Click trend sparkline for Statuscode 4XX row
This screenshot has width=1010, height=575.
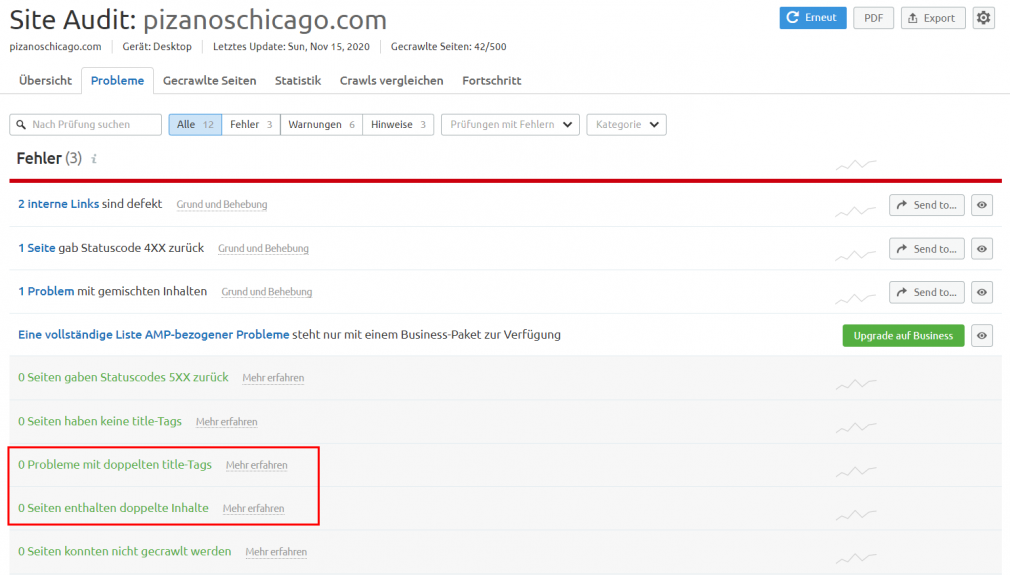pyautogui.click(x=856, y=255)
